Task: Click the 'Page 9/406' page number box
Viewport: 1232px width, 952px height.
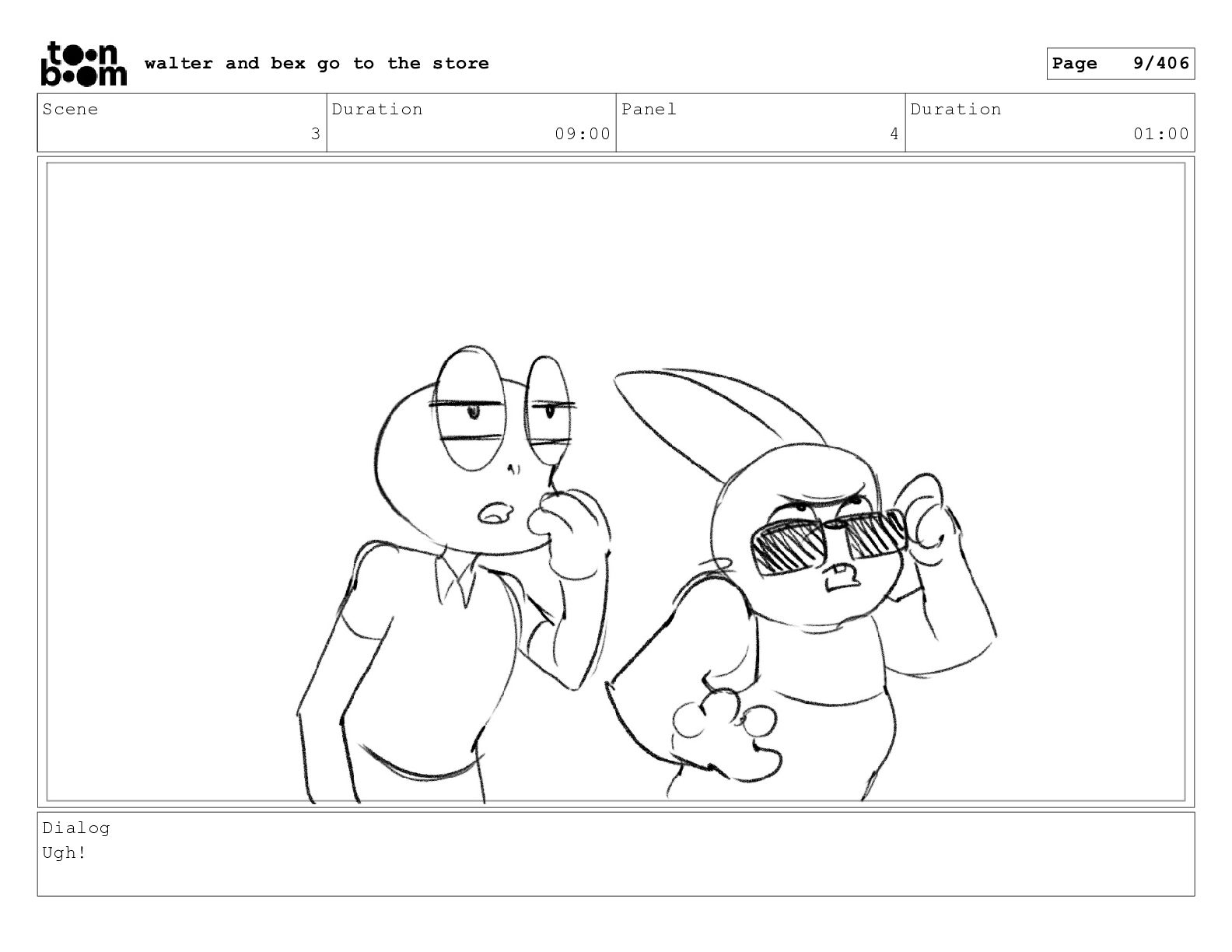Action: [x=1120, y=64]
